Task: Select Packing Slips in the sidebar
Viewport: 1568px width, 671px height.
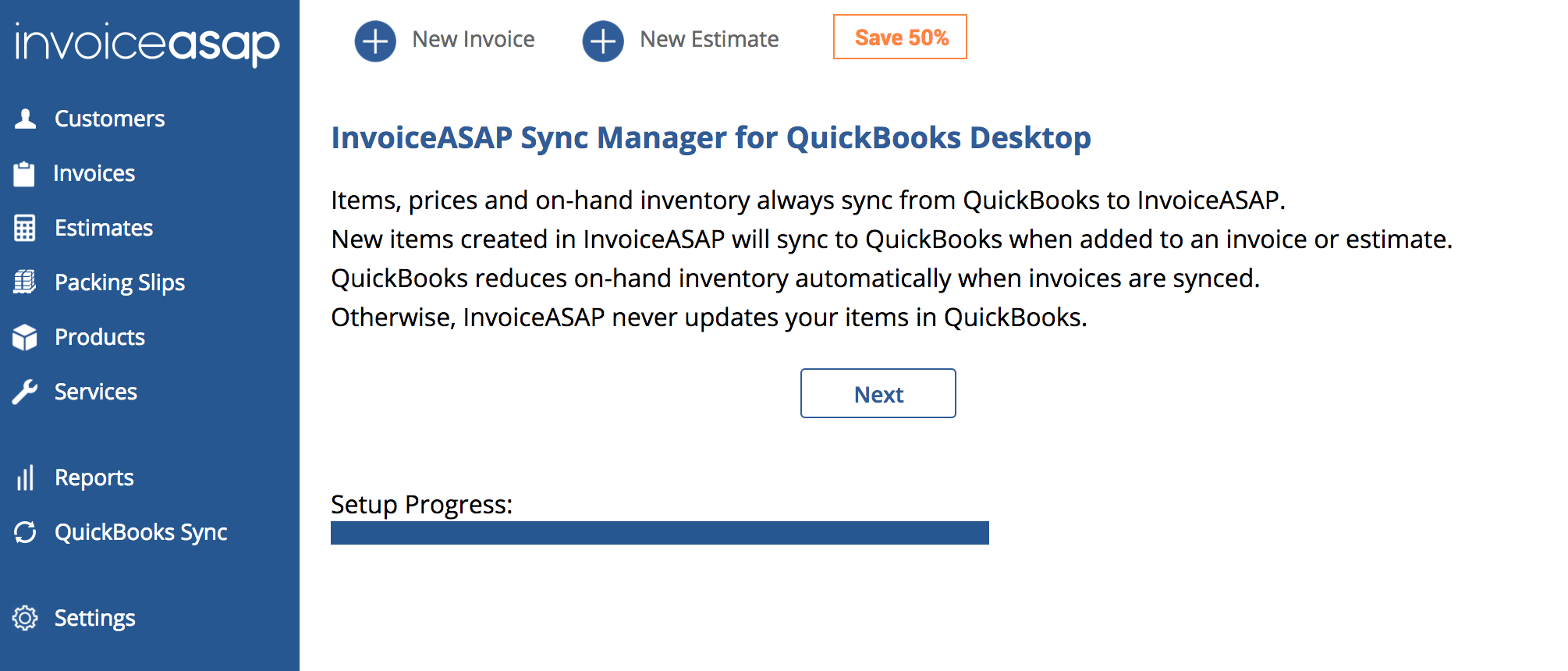Action: [x=120, y=282]
